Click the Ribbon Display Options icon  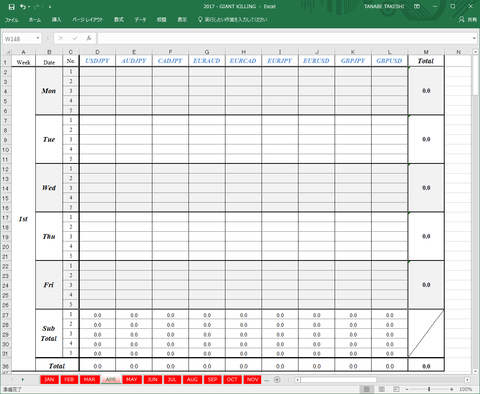[417, 6]
